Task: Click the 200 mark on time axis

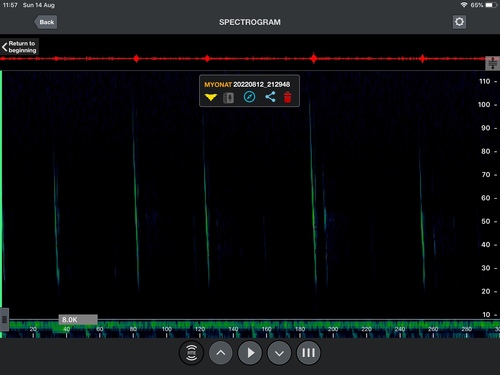Action: pos(333,329)
